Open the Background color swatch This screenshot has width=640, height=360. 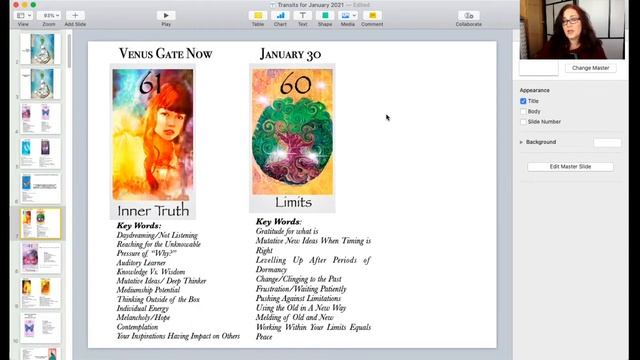pos(607,142)
